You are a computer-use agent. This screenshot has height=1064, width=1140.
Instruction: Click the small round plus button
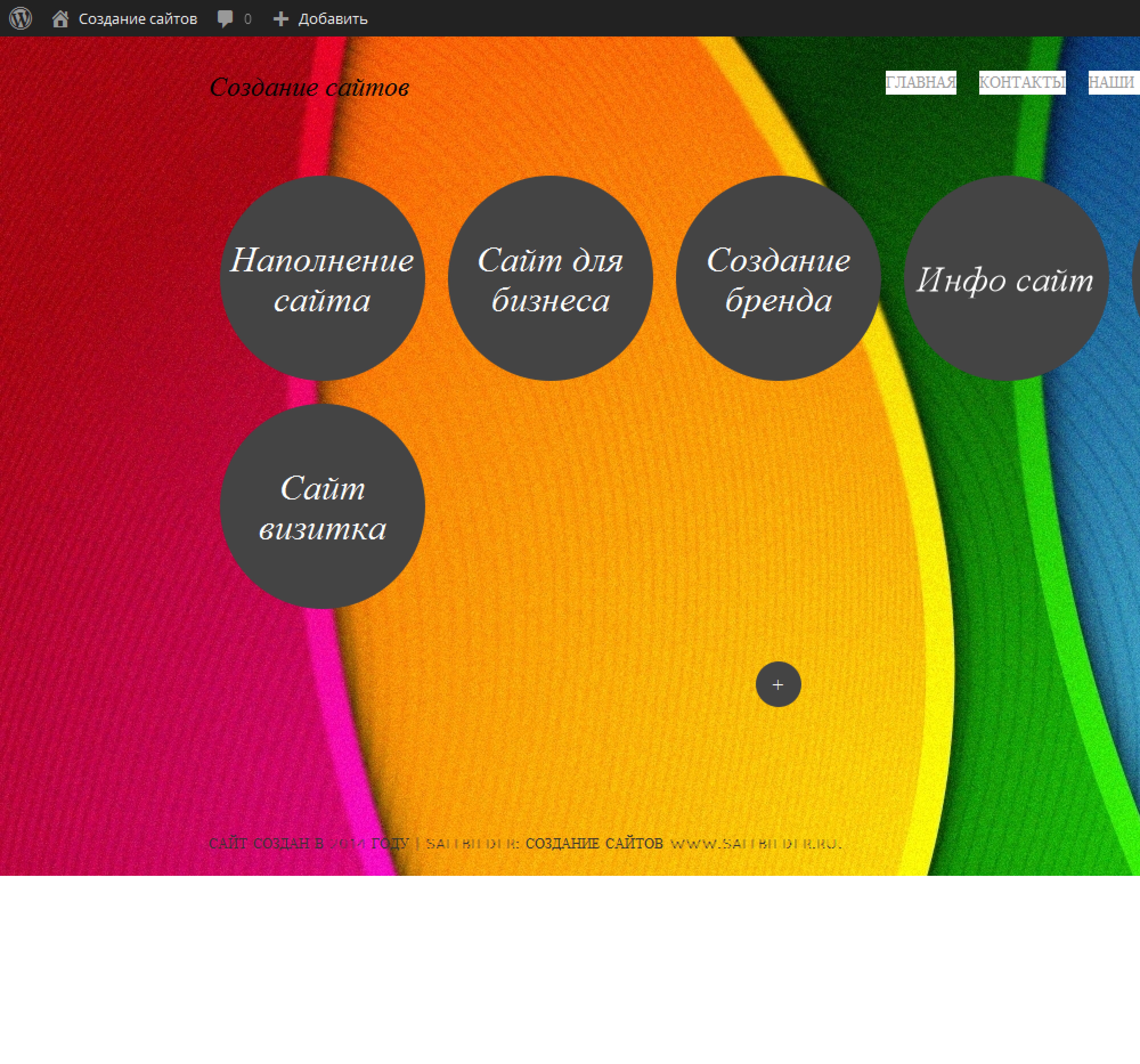click(778, 684)
